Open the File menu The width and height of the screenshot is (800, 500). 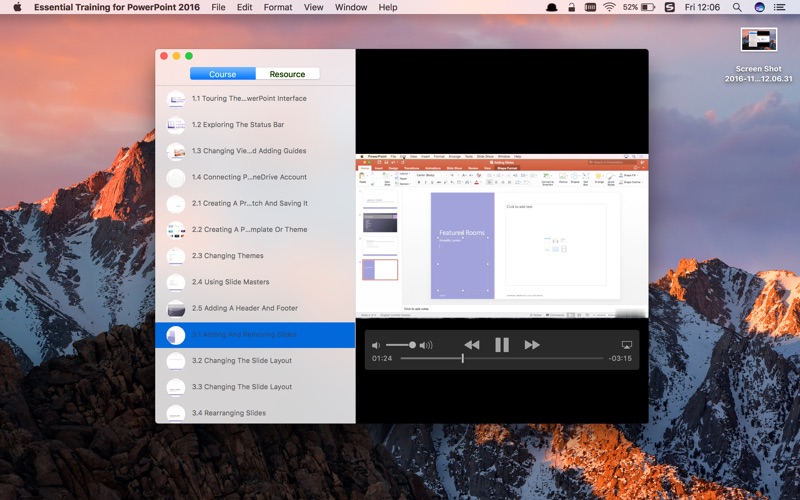[x=218, y=7]
